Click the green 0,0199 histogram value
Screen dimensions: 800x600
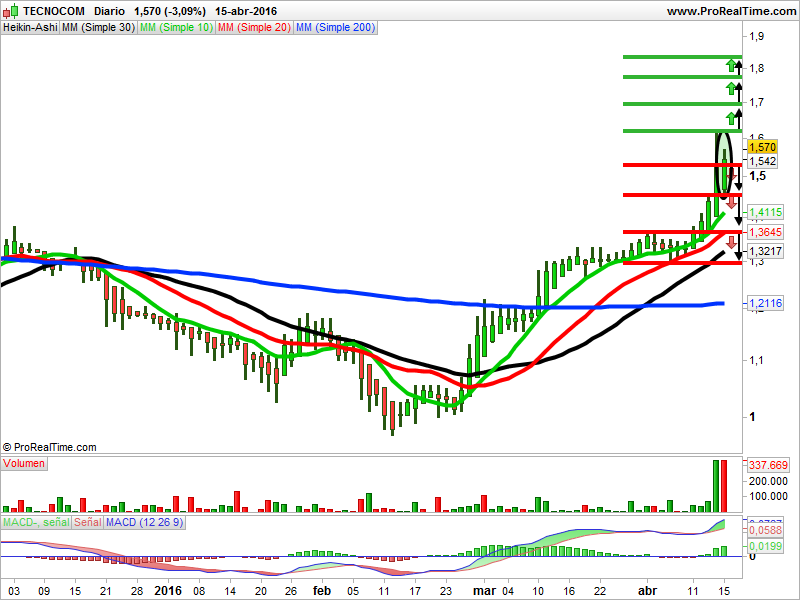(x=765, y=546)
